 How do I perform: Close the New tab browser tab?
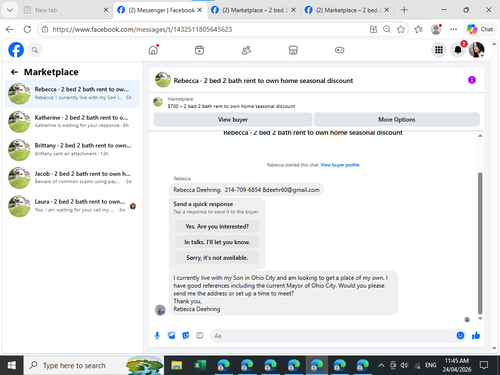pos(106,10)
